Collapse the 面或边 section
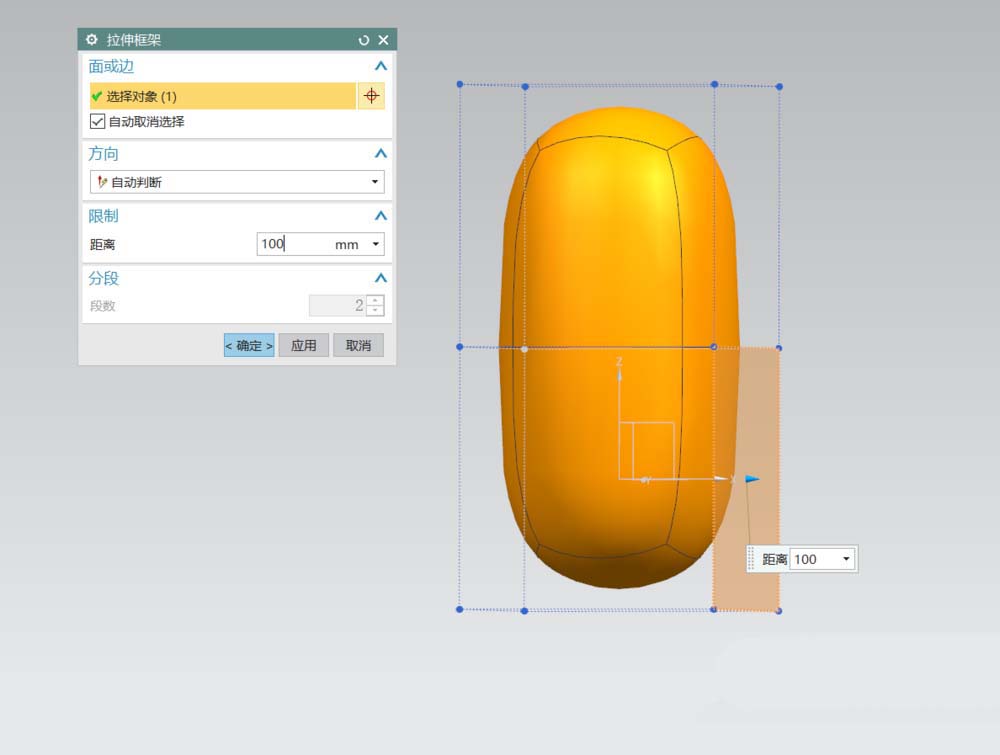The width and height of the screenshot is (1000, 755). tap(380, 67)
